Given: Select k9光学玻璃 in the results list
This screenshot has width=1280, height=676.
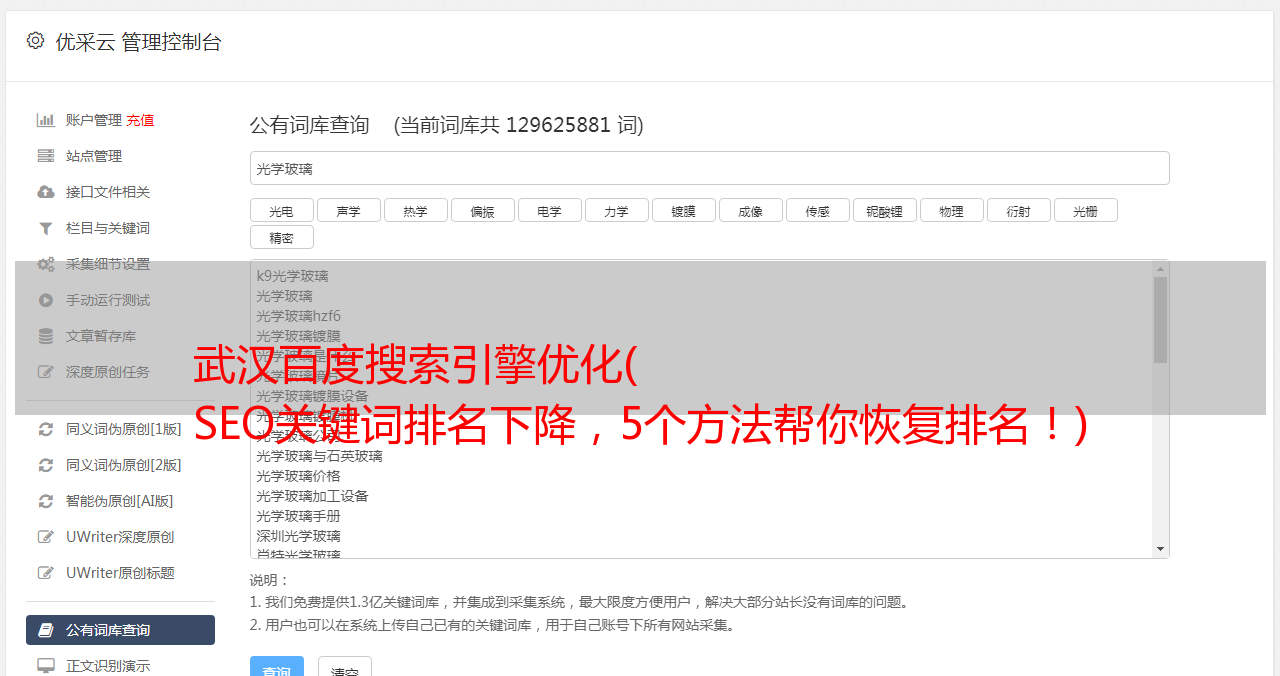Looking at the screenshot, I should [292, 276].
